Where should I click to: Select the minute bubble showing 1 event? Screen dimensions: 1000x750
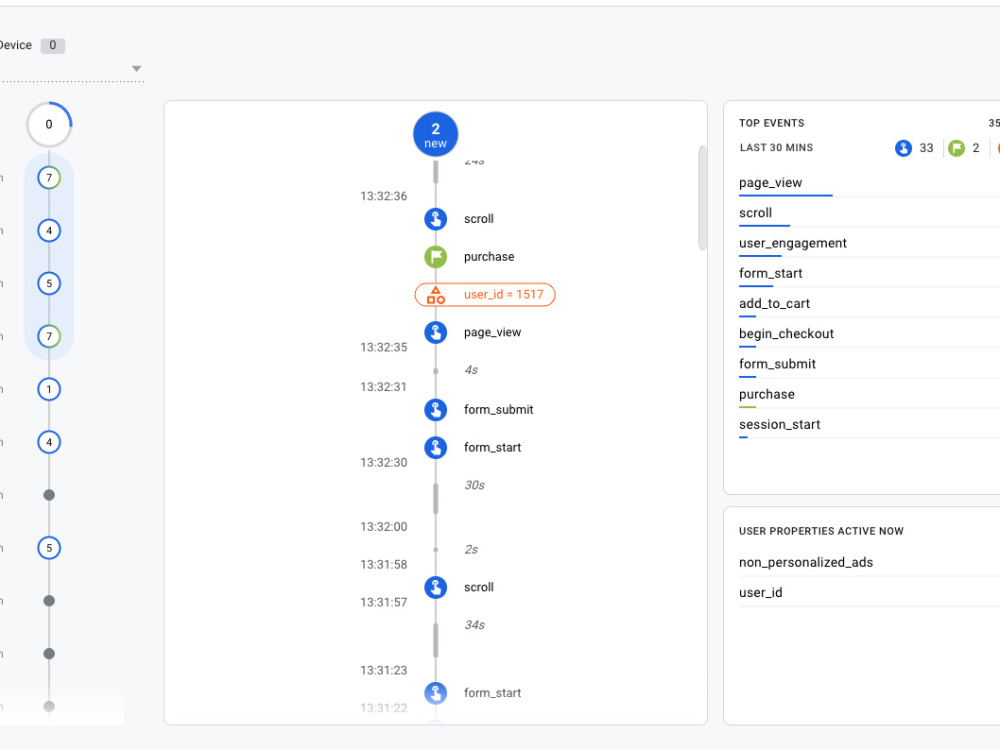coord(49,390)
